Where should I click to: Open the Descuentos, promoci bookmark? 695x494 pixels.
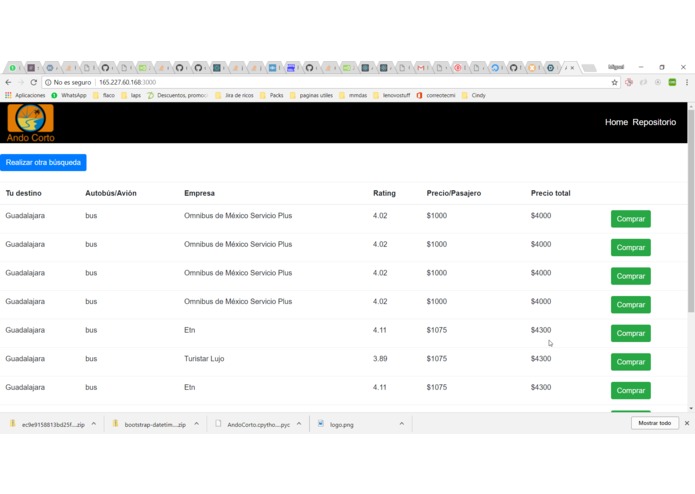pos(177,95)
